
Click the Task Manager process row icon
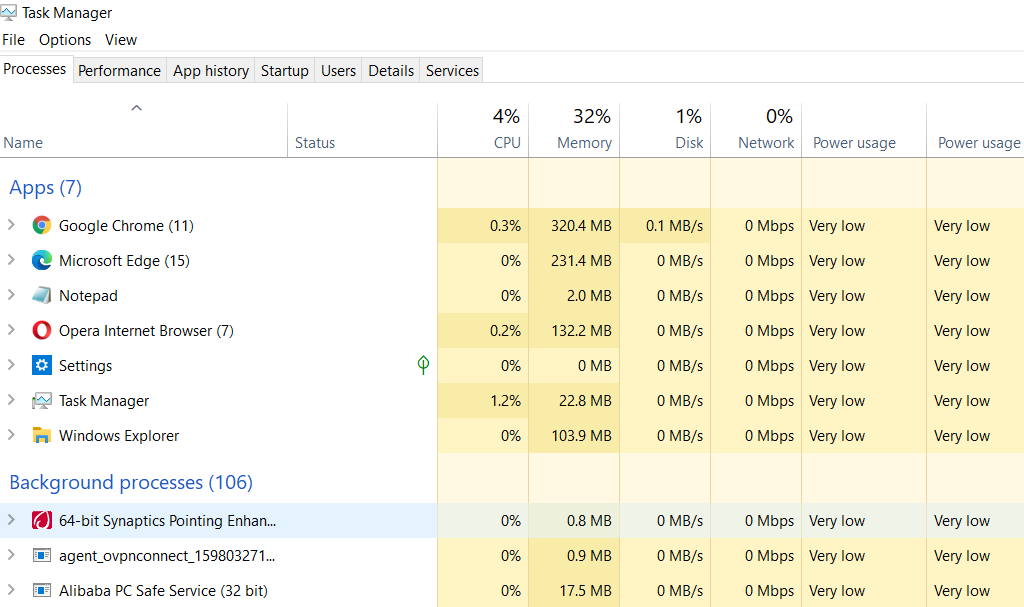pyautogui.click(x=42, y=401)
